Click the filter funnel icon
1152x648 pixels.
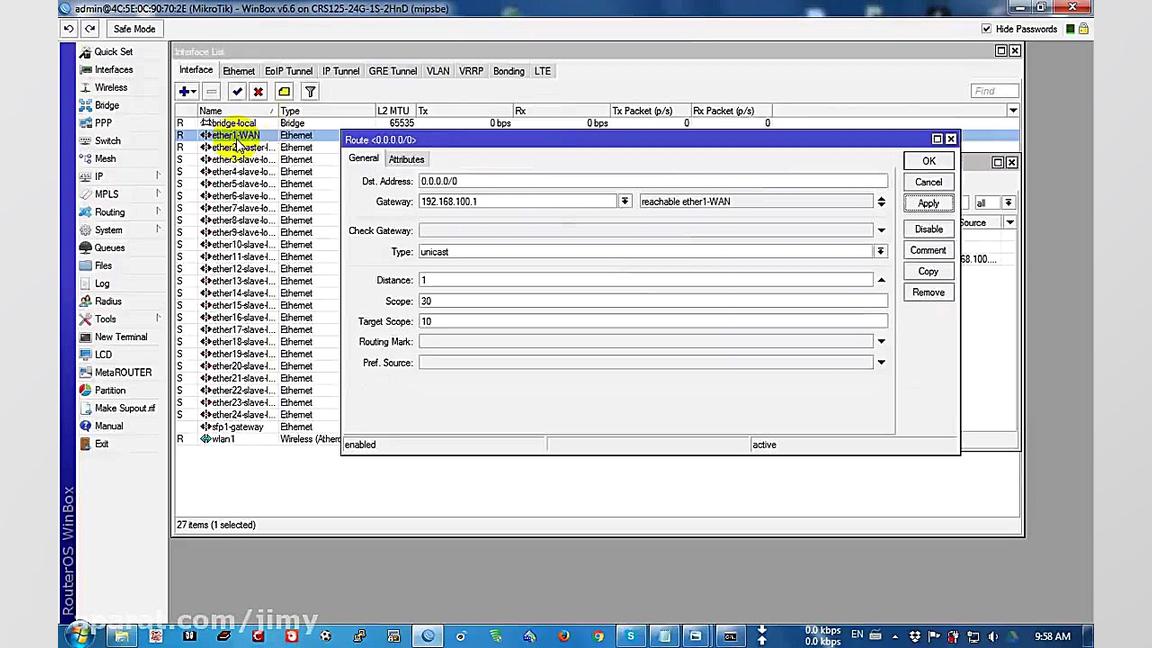(310, 91)
